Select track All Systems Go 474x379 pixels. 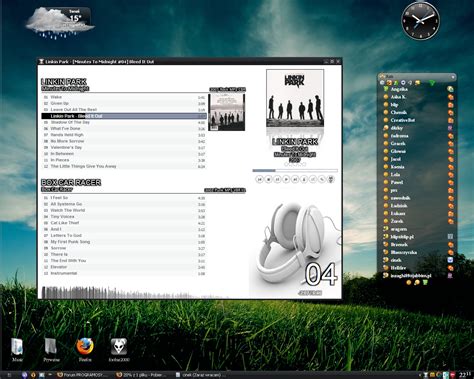click(x=124, y=204)
